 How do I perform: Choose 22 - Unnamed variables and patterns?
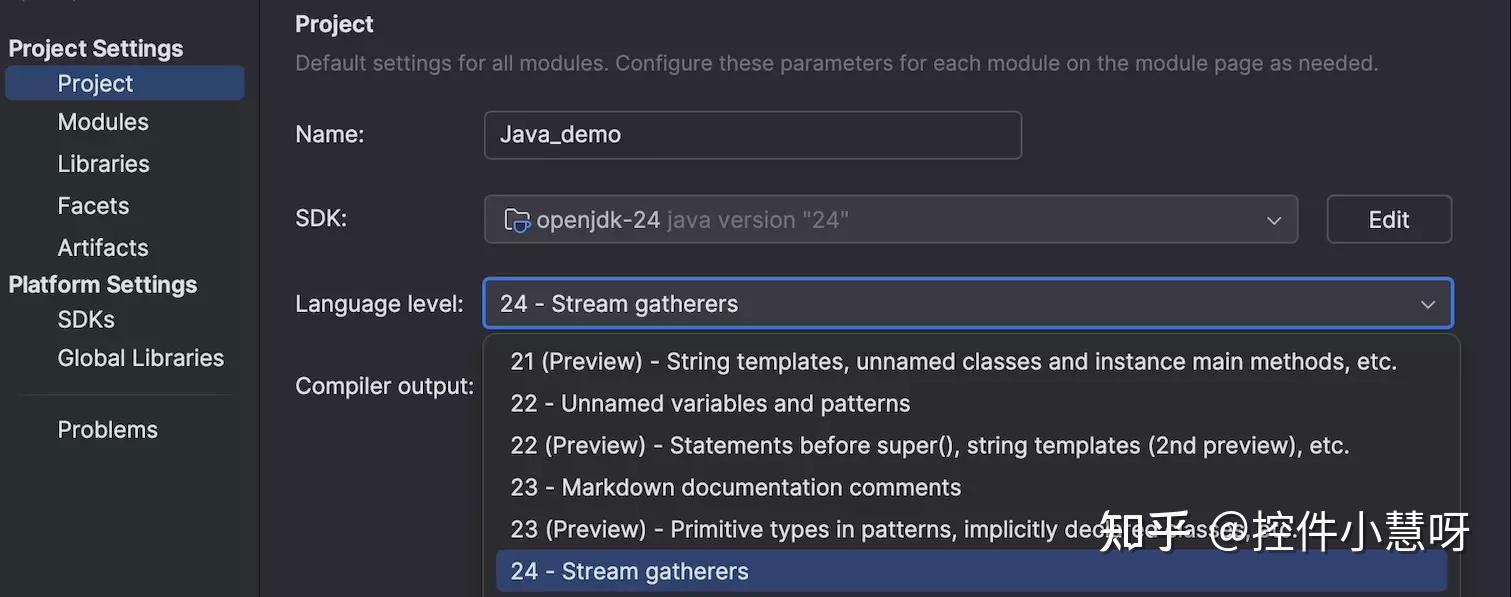(710, 403)
